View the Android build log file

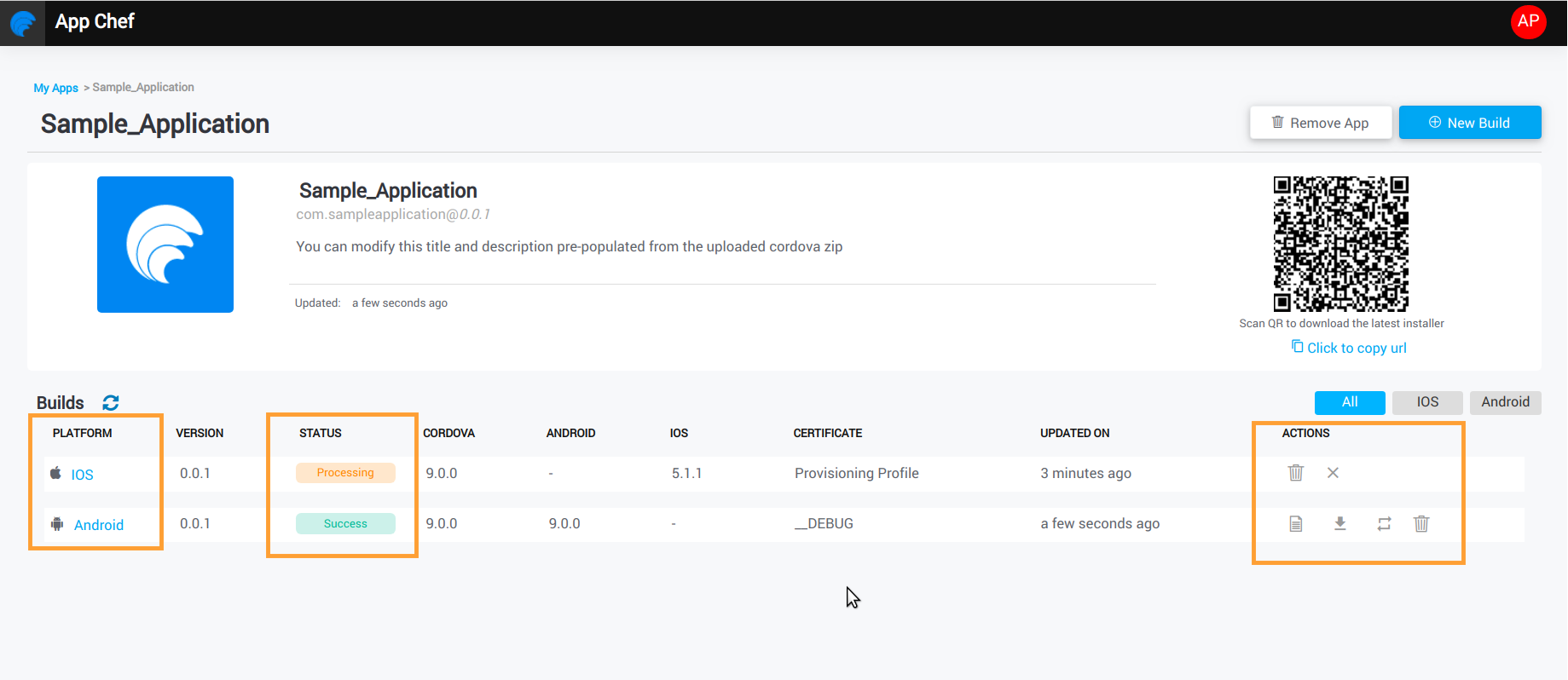[1295, 524]
